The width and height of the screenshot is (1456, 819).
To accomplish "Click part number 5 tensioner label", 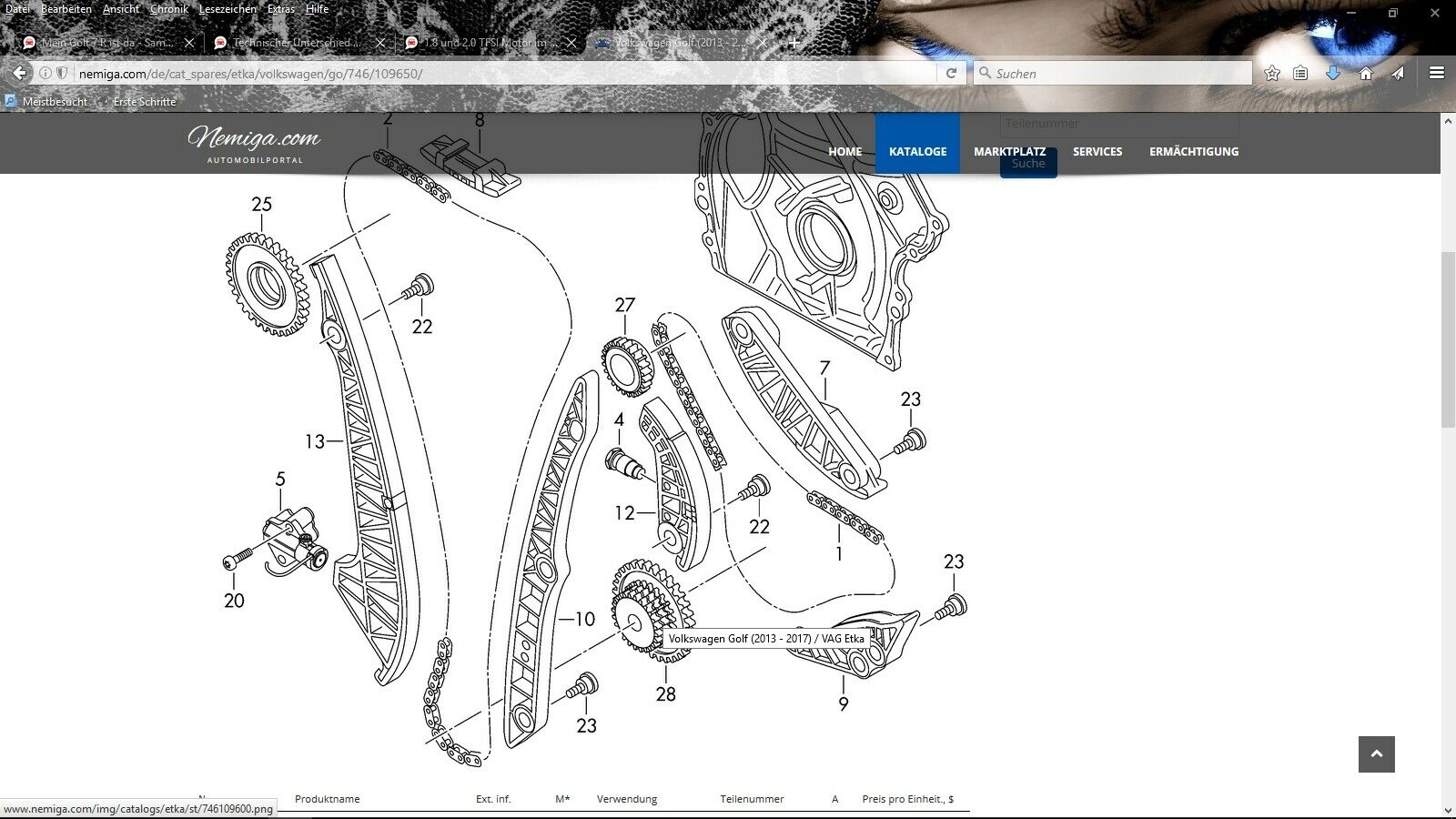I will [x=280, y=480].
